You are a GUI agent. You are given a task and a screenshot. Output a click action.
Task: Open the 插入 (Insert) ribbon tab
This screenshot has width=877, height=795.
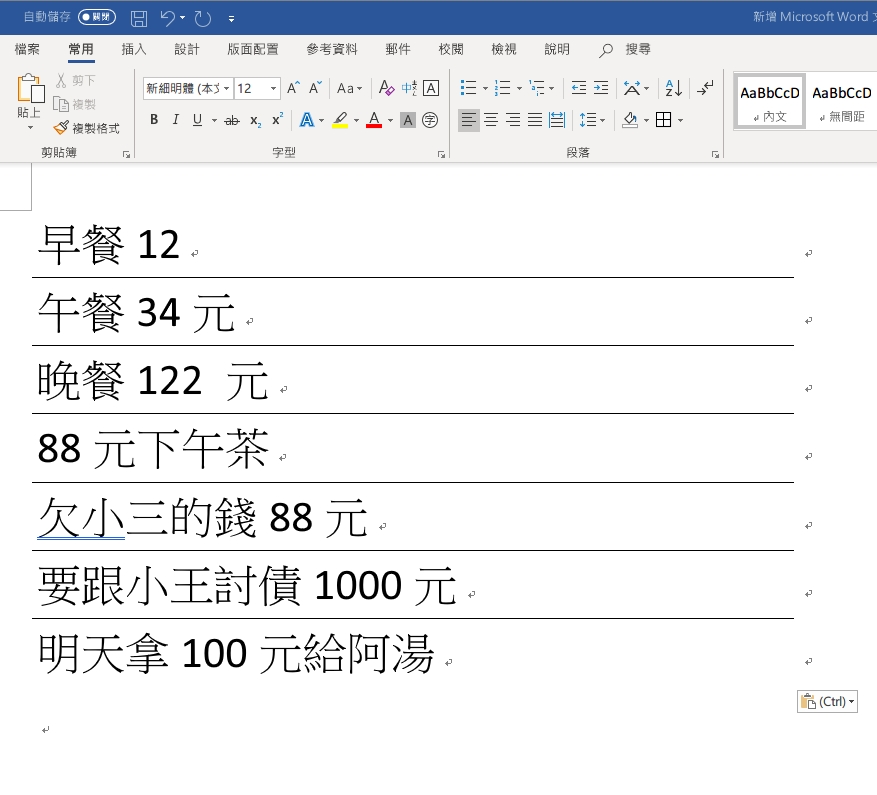(x=134, y=49)
